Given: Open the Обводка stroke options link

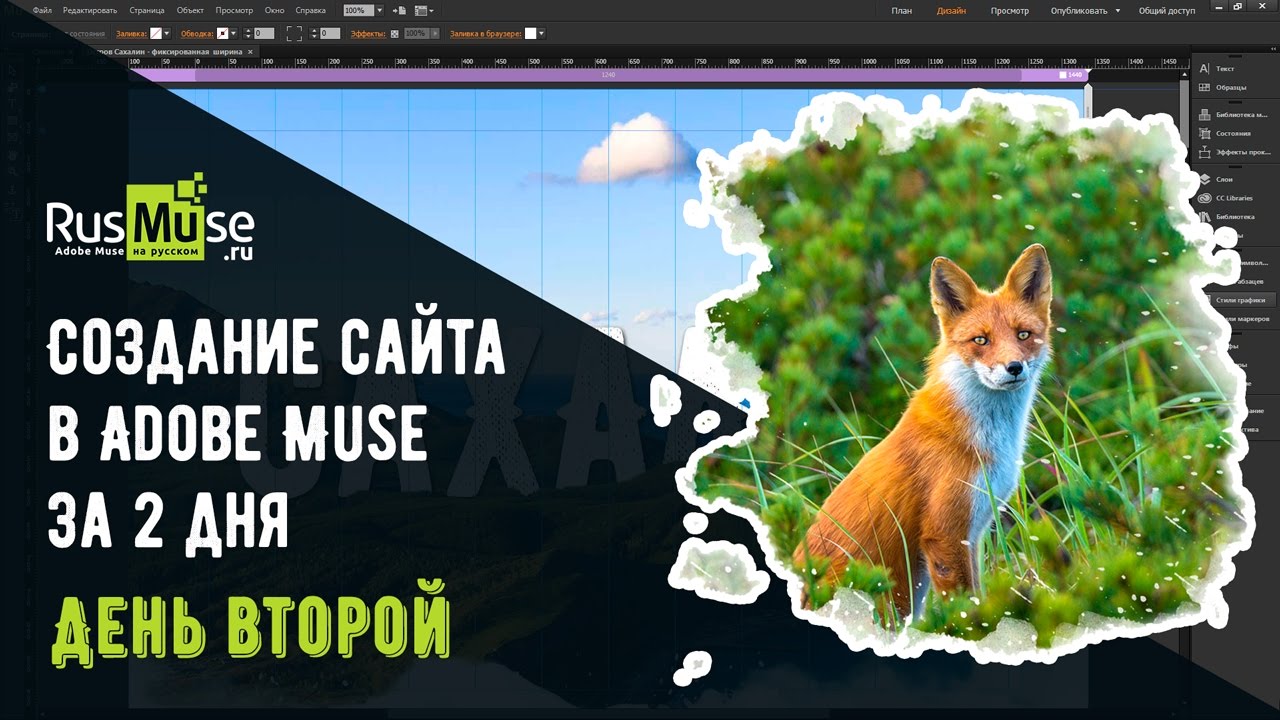Looking at the screenshot, I should tap(197, 33).
